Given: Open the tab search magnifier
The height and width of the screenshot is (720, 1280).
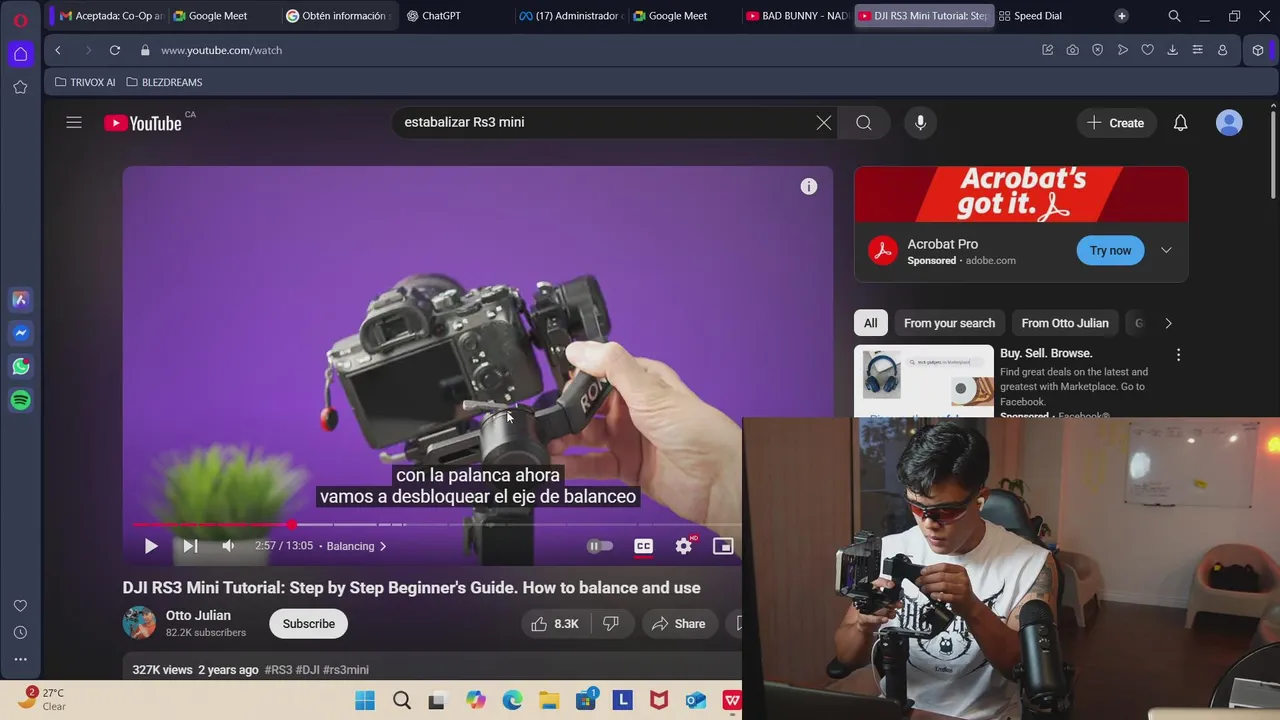Looking at the screenshot, I should click(x=1174, y=16).
